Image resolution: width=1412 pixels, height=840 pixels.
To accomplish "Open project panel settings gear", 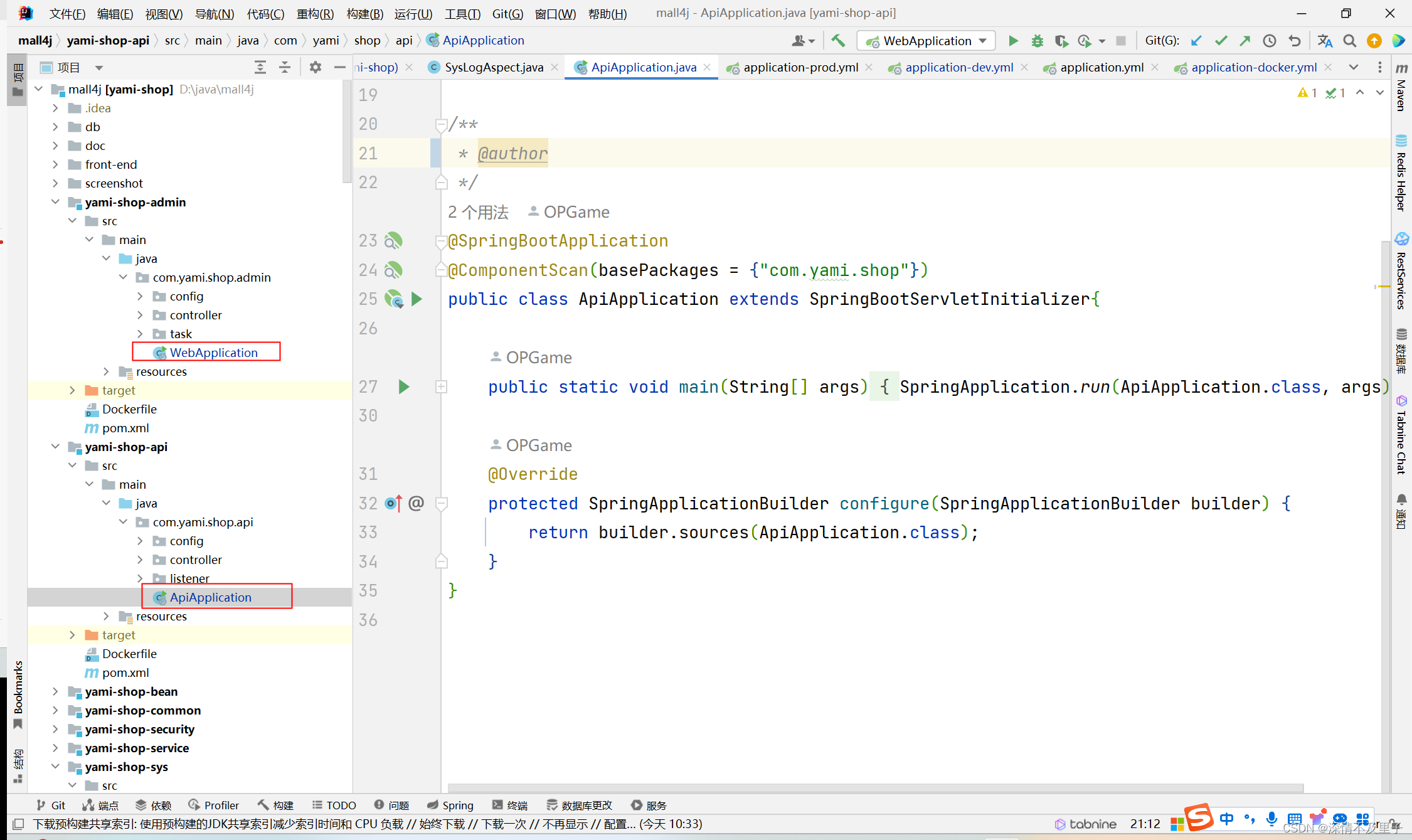I will pos(316,67).
